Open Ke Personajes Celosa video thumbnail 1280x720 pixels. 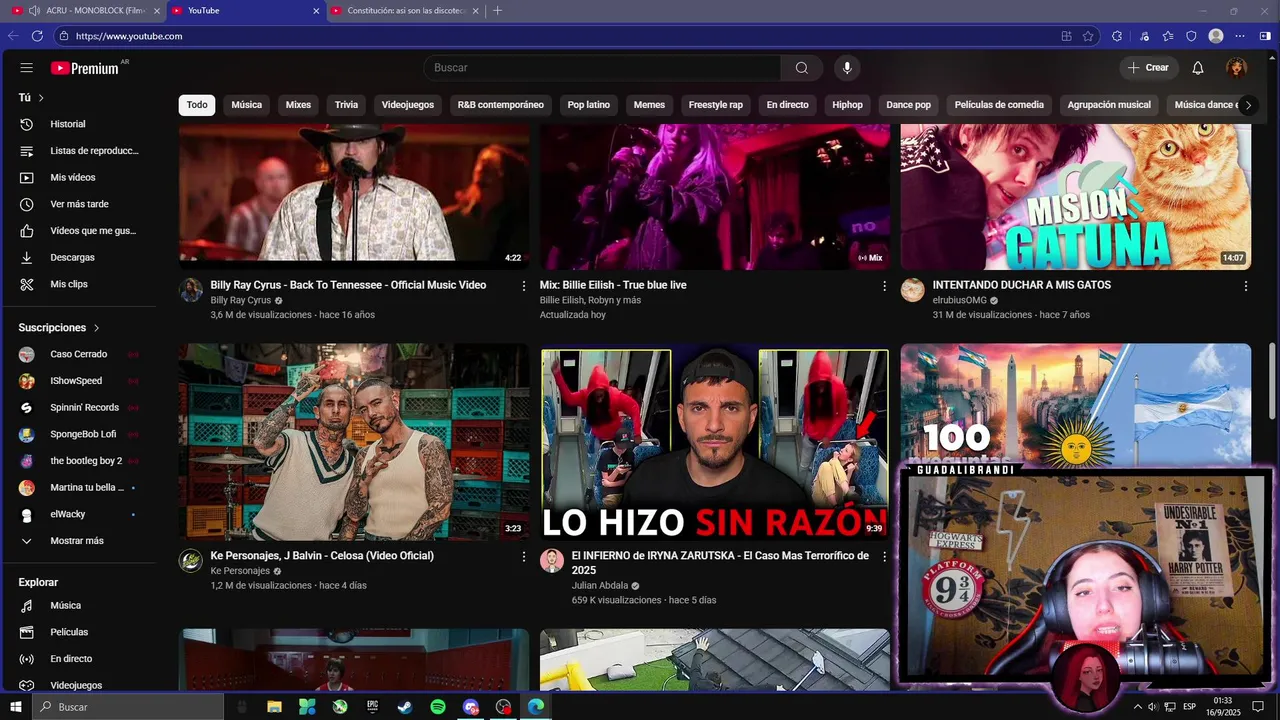pos(354,442)
